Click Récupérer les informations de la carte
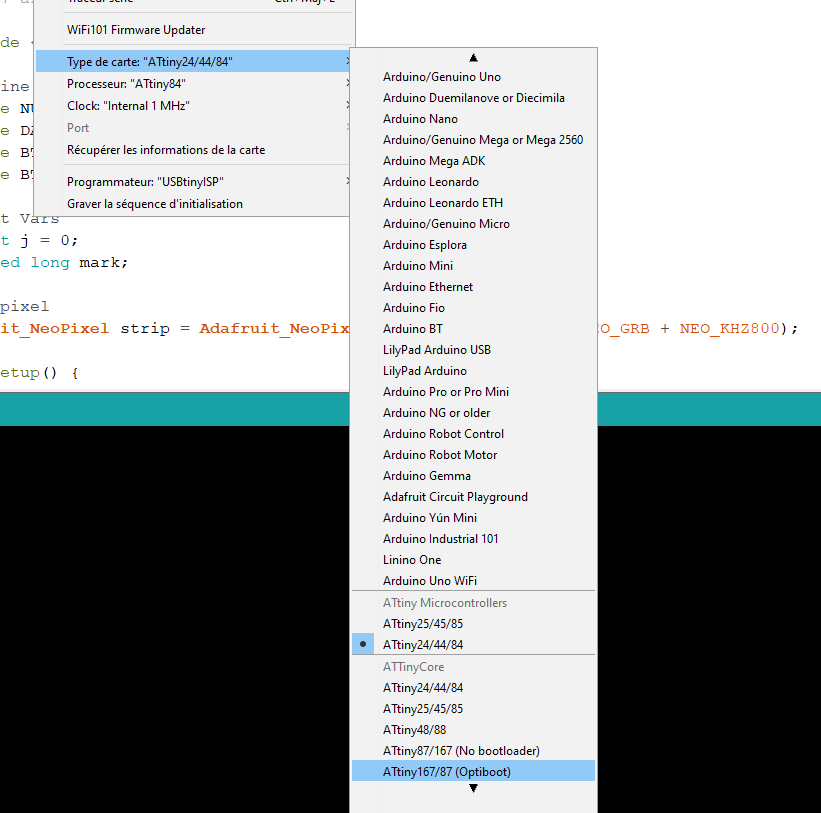Viewport: 821px width, 813px height. coord(193,150)
